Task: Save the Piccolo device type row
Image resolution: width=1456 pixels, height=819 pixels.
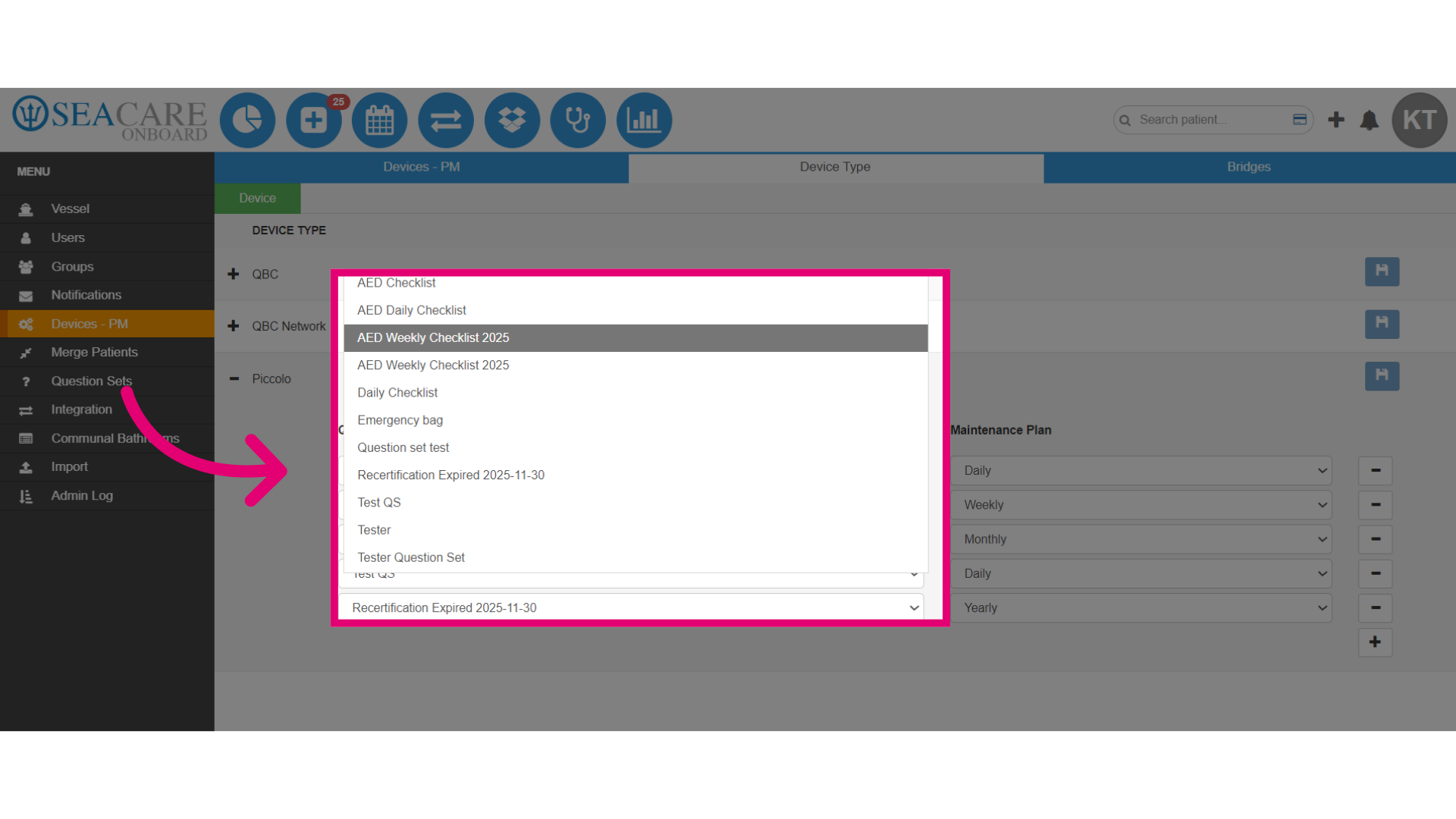Action: coord(1382,376)
